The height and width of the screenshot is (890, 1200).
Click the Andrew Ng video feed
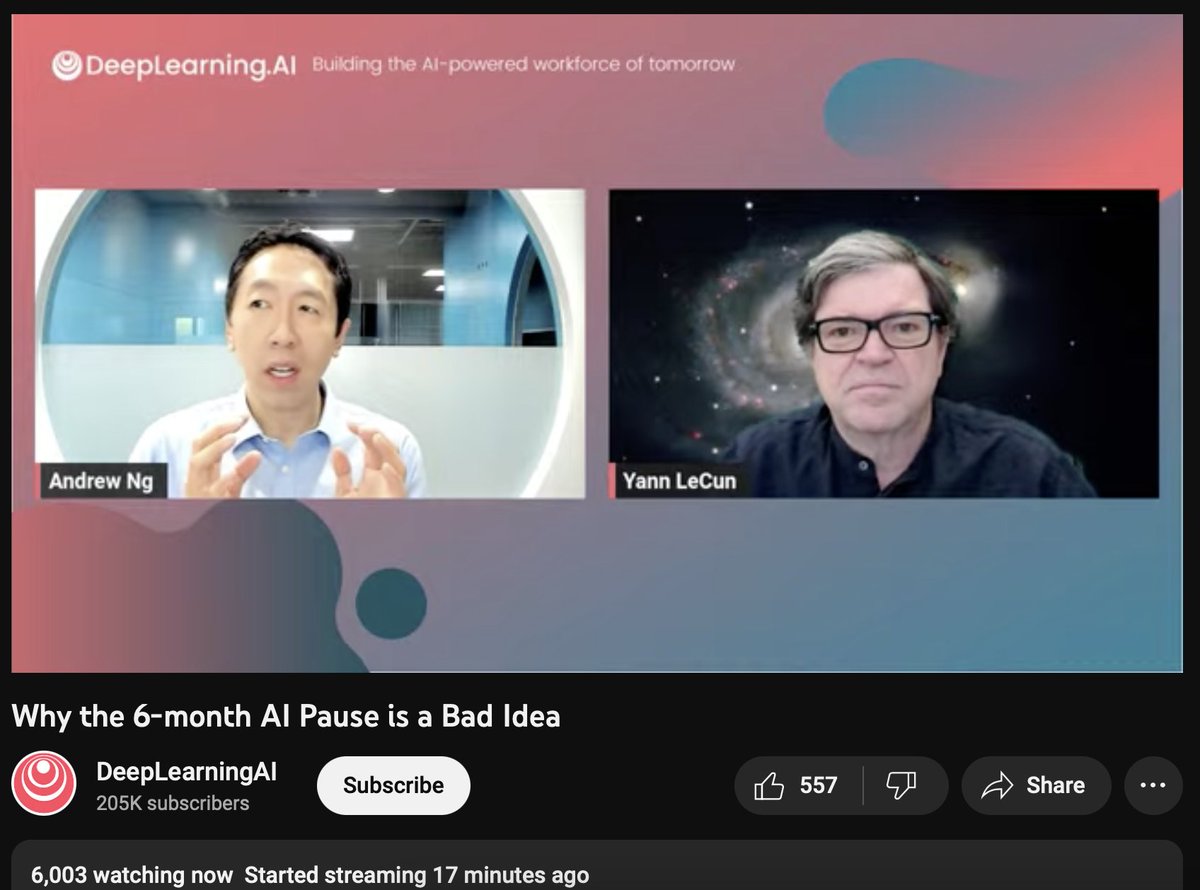[x=310, y=343]
